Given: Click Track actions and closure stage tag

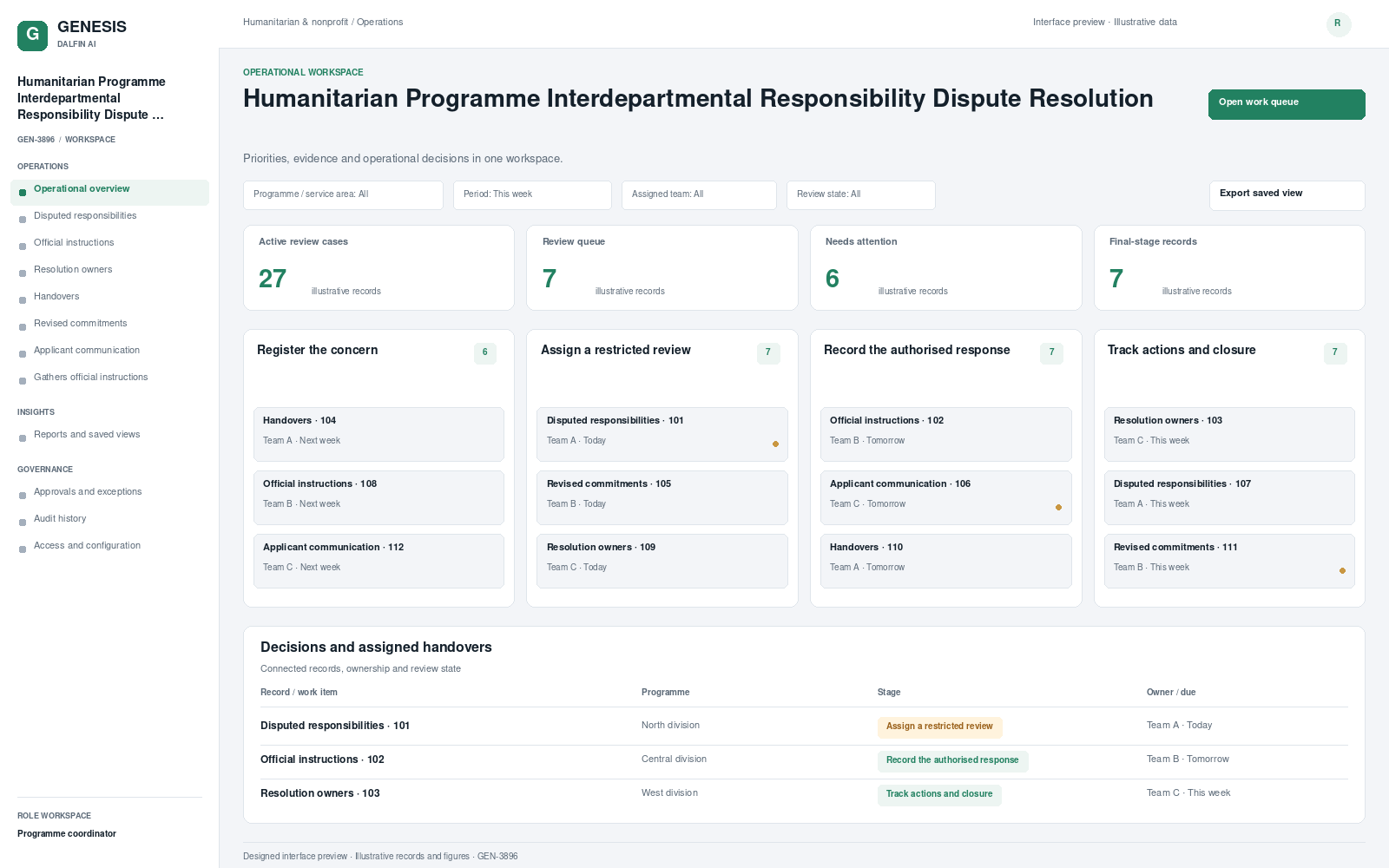Looking at the screenshot, I should tap(939, 795).
